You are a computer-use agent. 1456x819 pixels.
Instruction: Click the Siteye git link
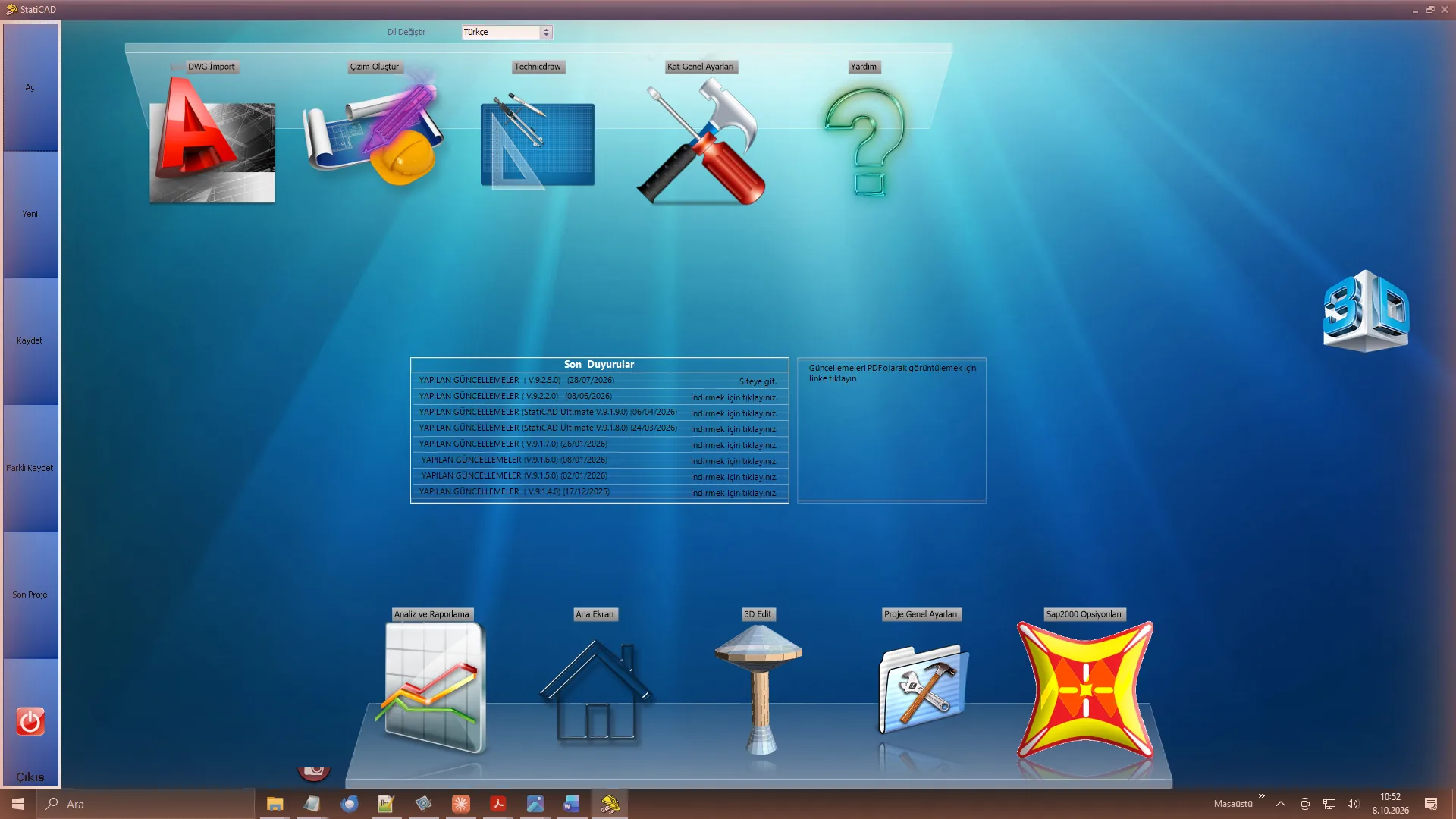click(x=758, y=381)
